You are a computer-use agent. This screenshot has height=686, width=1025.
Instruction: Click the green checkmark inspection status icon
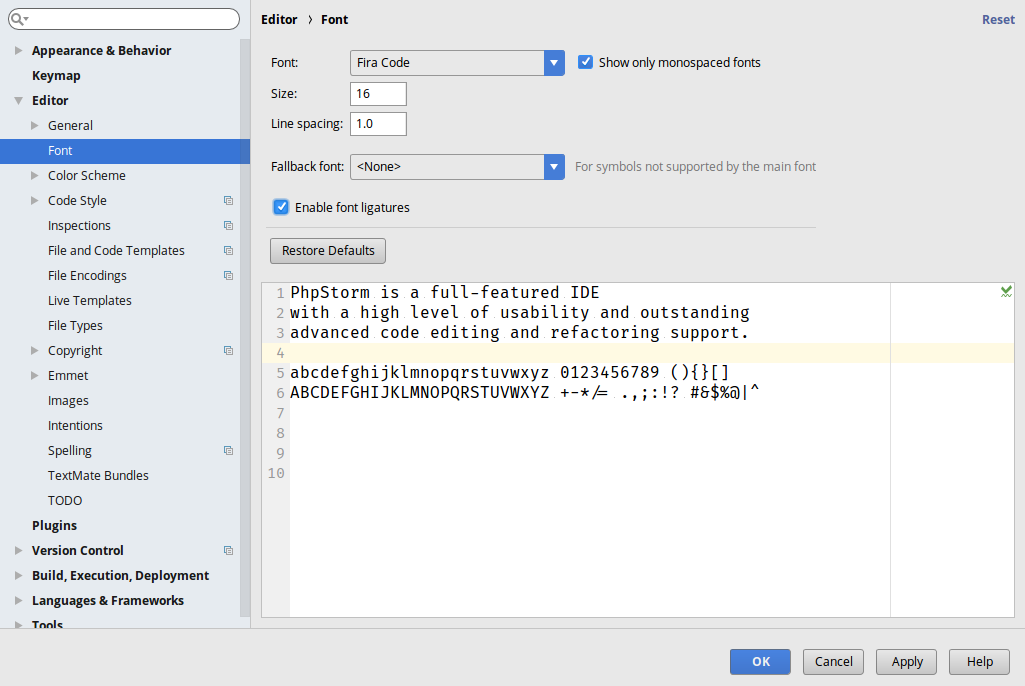pos(1006,292)
